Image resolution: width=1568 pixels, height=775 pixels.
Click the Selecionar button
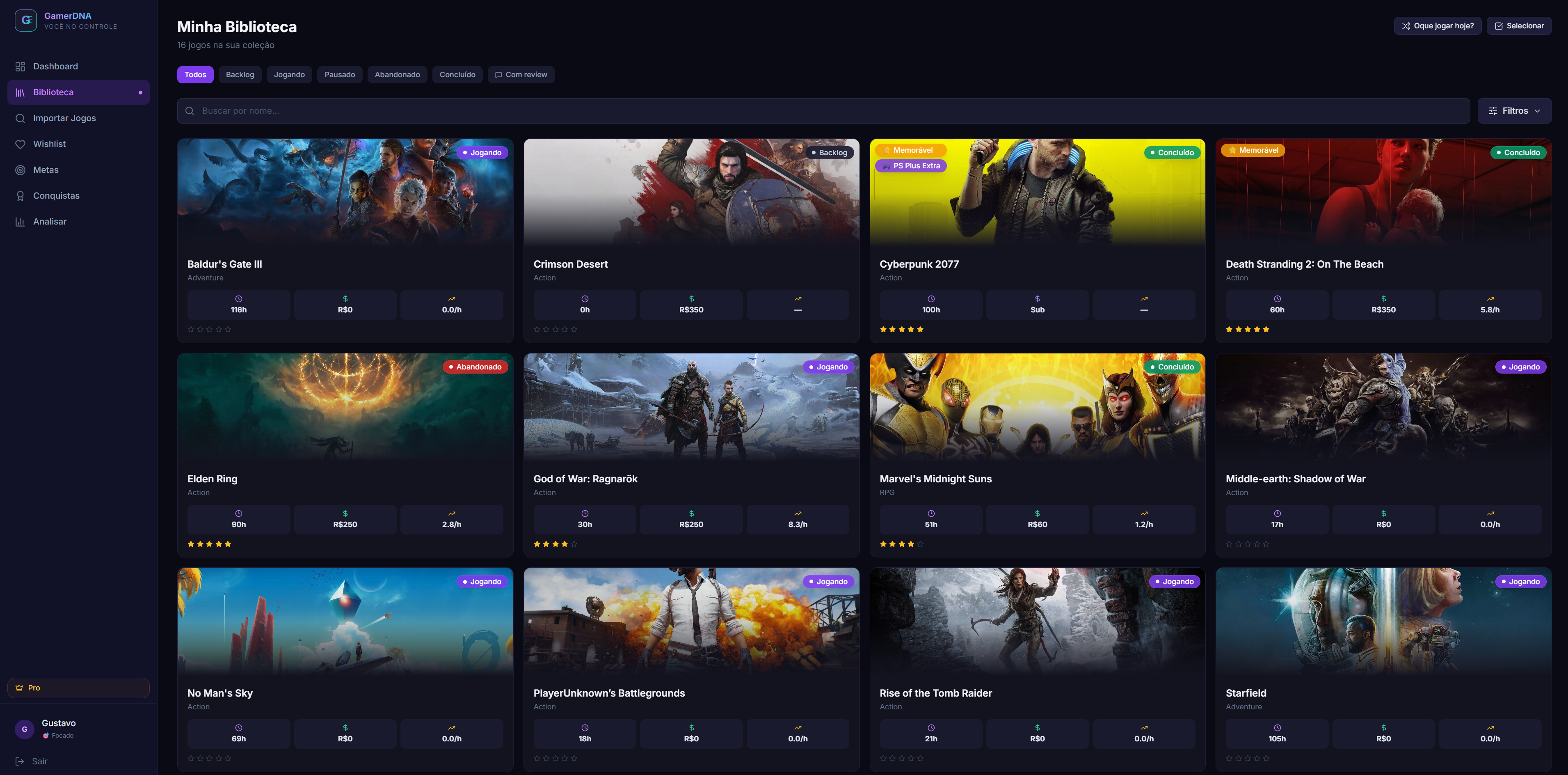1519,25
